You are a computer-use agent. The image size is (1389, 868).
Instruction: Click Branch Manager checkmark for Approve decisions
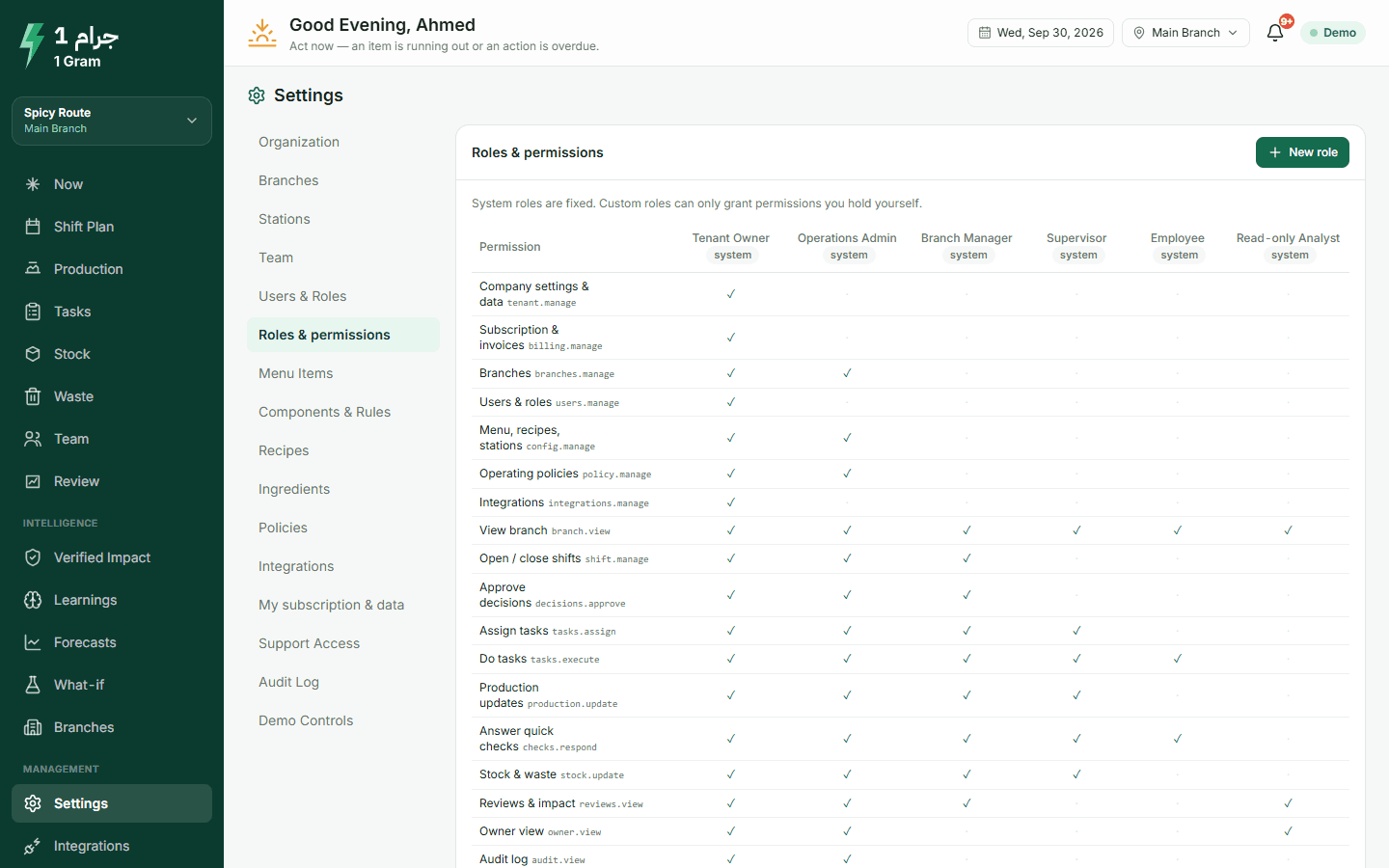[967, 595]
